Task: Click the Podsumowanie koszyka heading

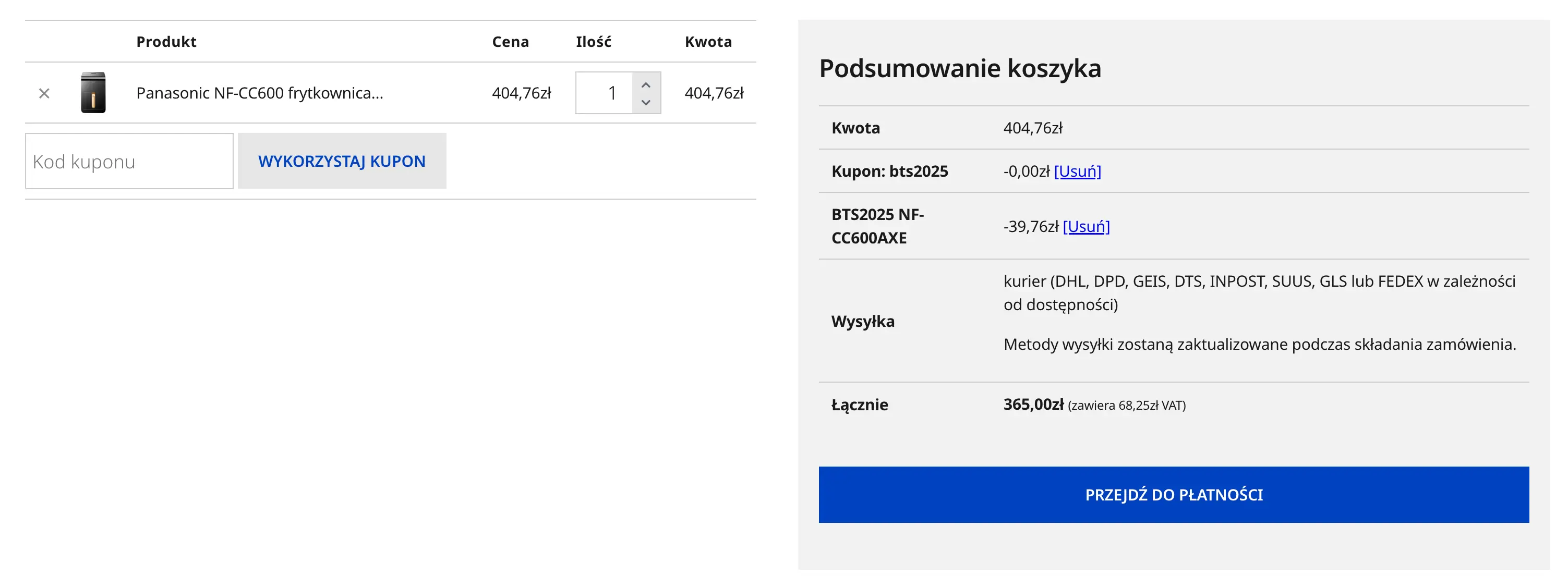Action: (960, 68)
